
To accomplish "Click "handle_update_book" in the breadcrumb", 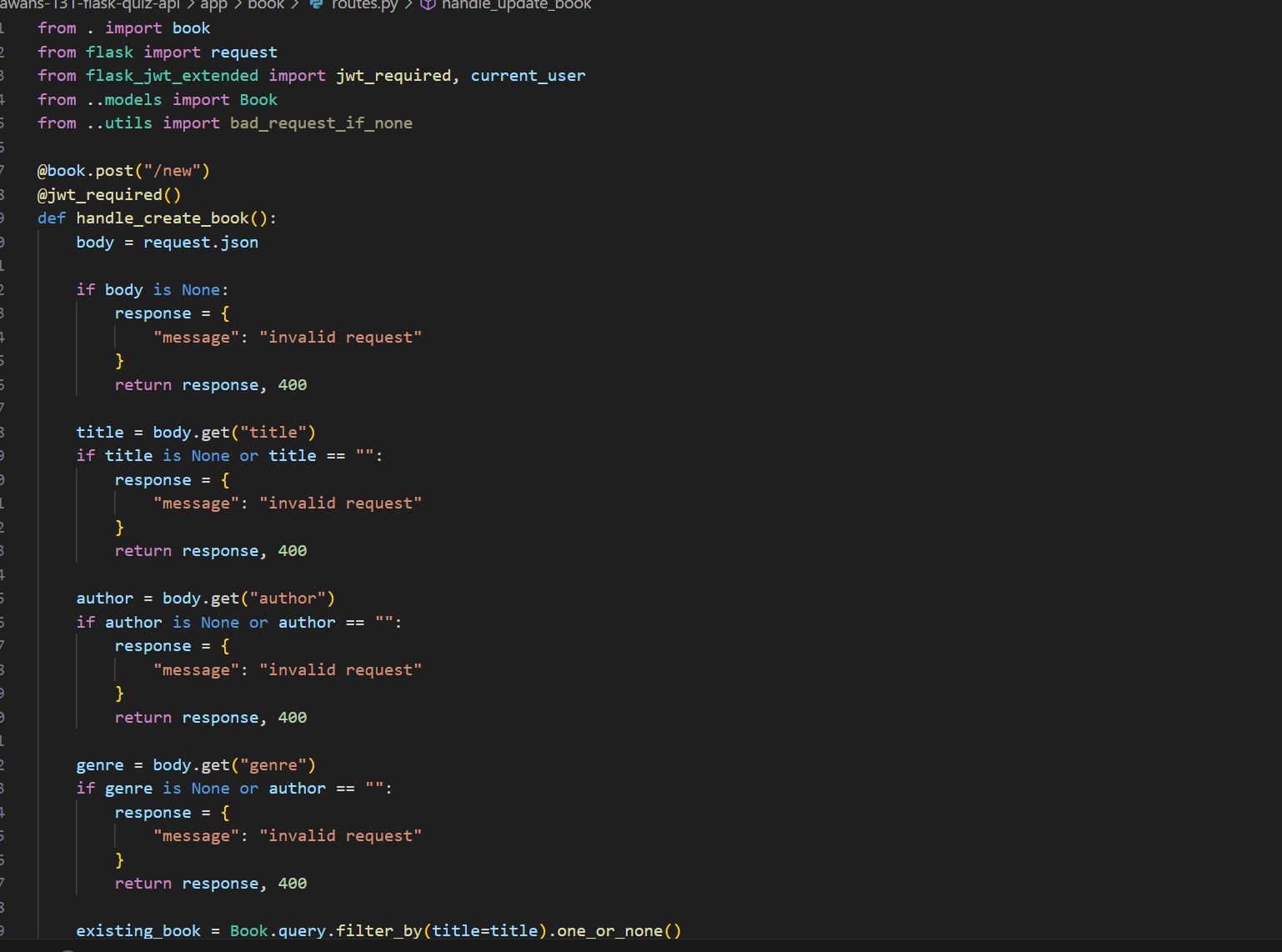I will coord(517,5).
